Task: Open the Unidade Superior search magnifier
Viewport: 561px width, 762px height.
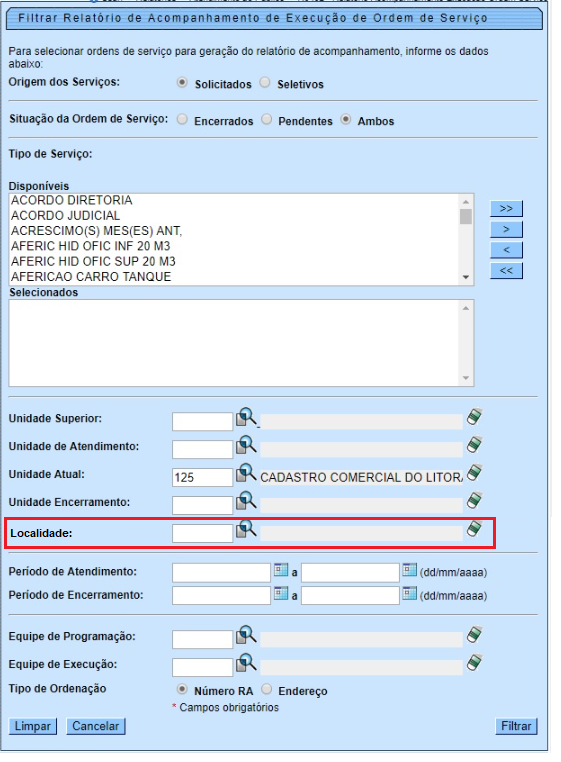Action: coord(246,418)
